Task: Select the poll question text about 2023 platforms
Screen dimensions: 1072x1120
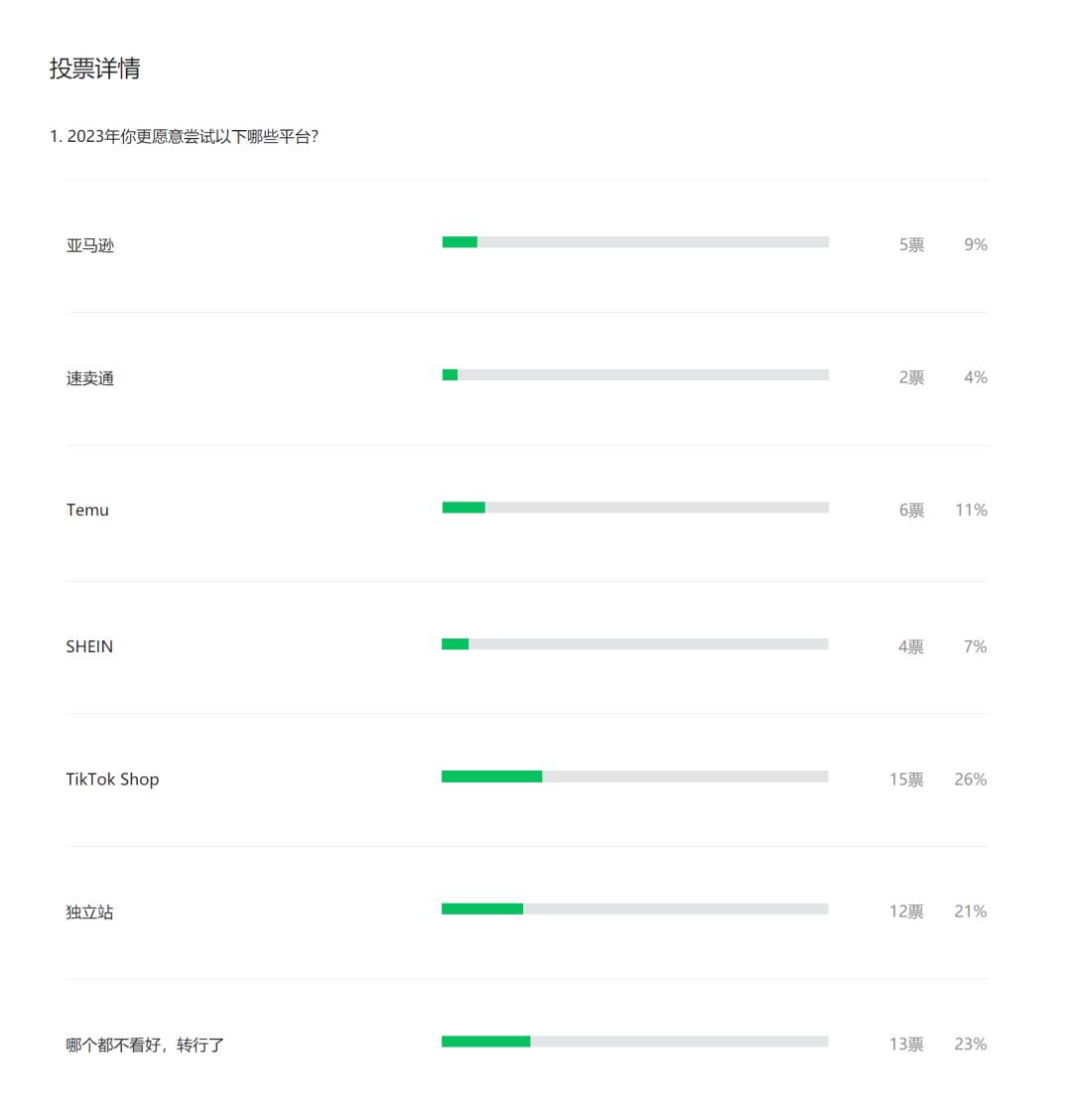Action: [x=184, y=136]
